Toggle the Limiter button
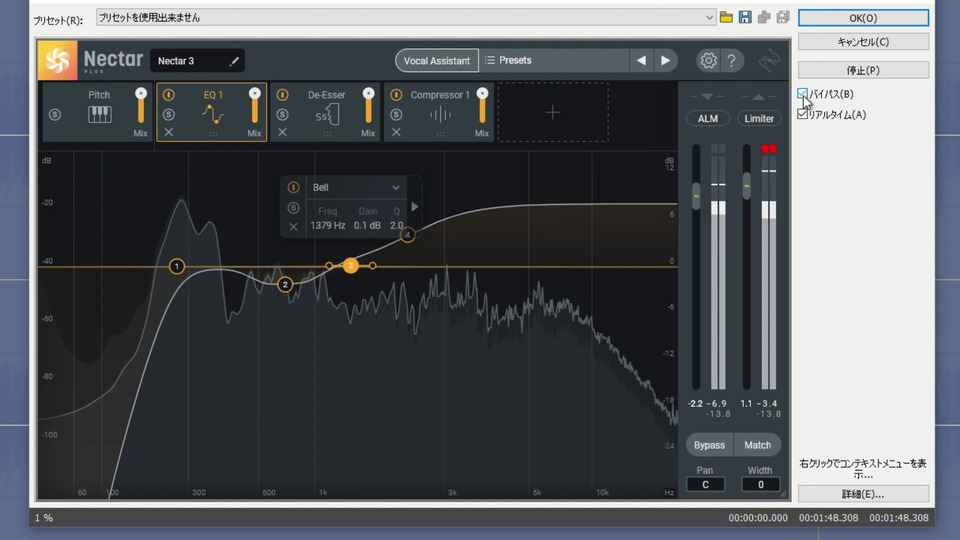This screenshot has width=960, height=540. tap(759, 118)
